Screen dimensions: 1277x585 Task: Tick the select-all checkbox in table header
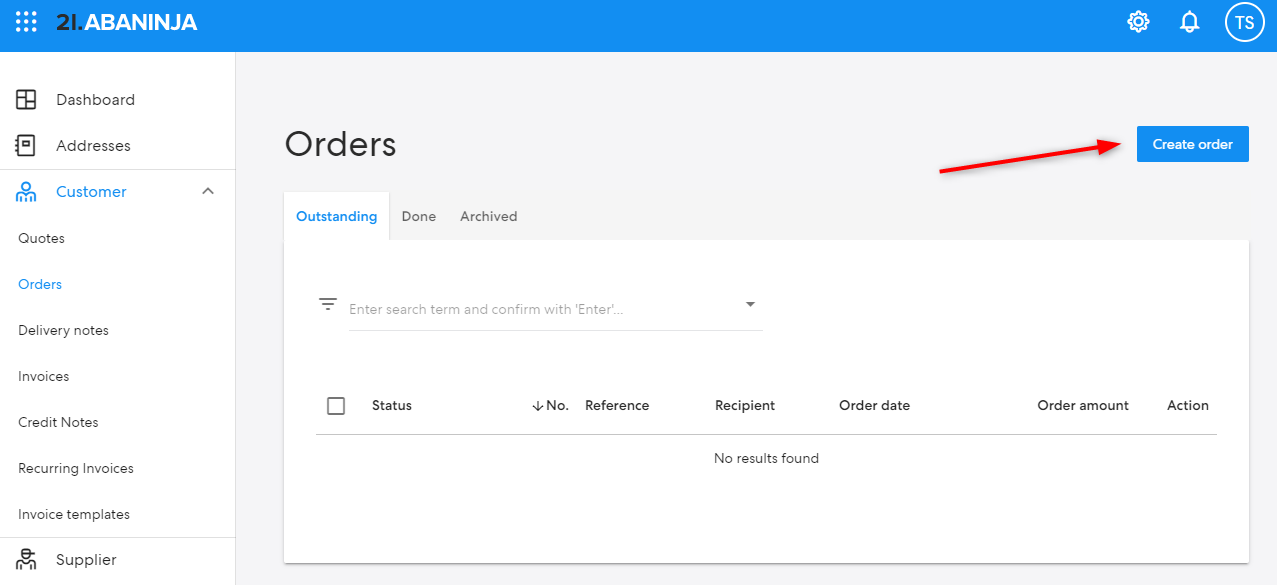click(336, 406)
